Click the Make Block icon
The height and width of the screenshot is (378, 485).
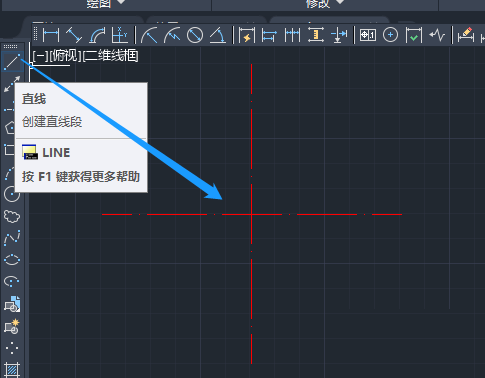point(12,326)
